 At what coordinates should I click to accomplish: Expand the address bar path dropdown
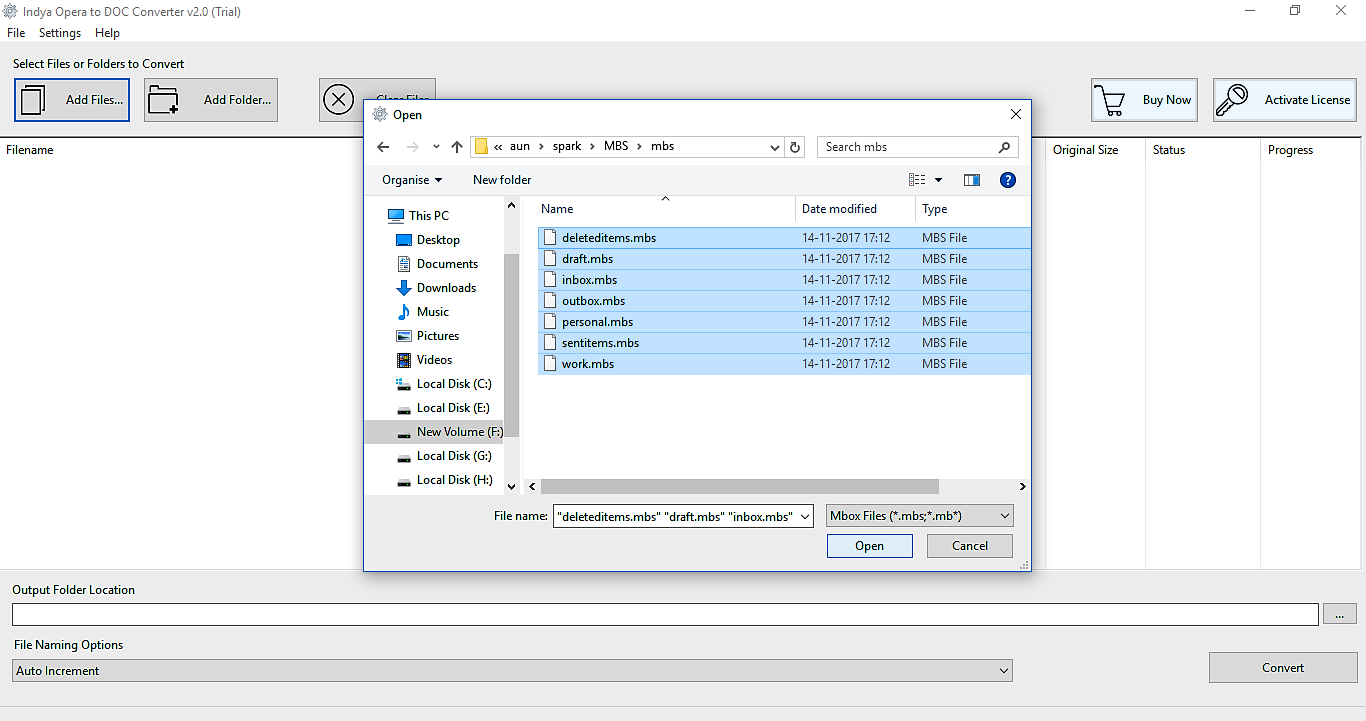pos(775,147)
